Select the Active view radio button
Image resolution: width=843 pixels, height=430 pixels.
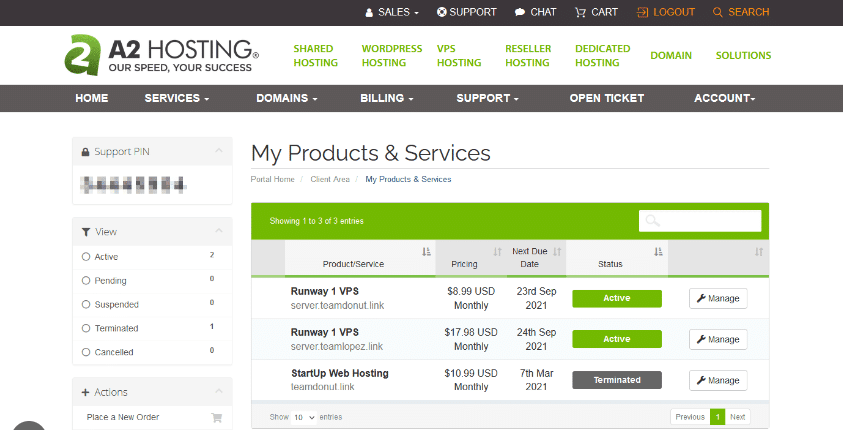(x=85, y=257)
